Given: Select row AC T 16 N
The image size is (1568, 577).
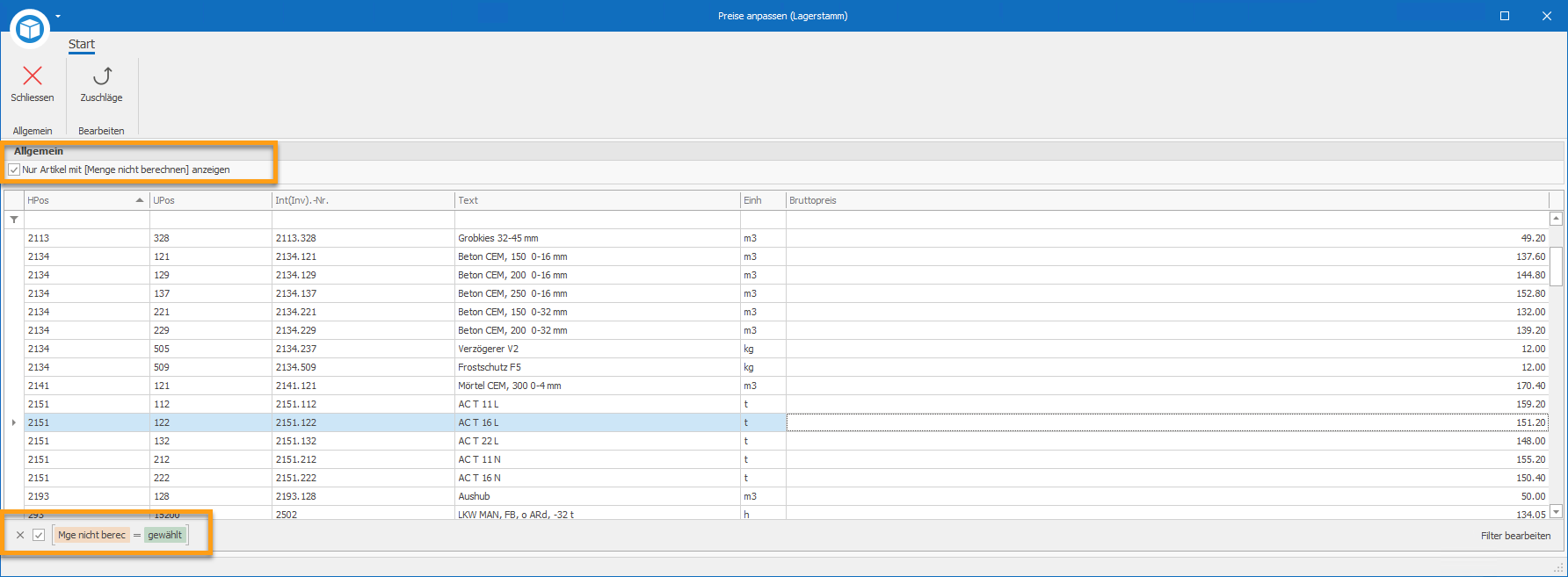Looking at the screenshot, I should coord(786,478).
